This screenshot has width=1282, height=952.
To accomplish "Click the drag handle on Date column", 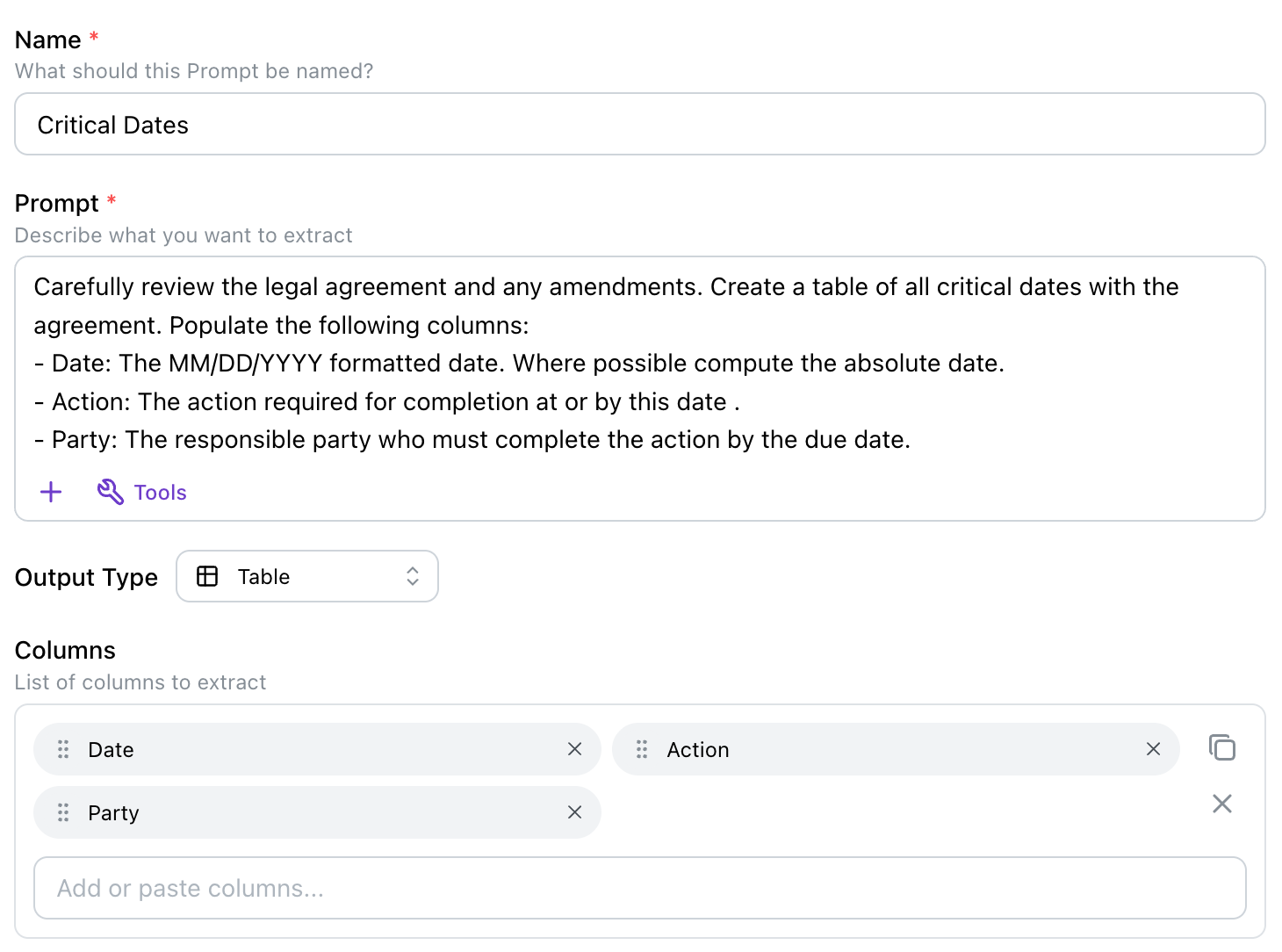I will tap(63, 749).
